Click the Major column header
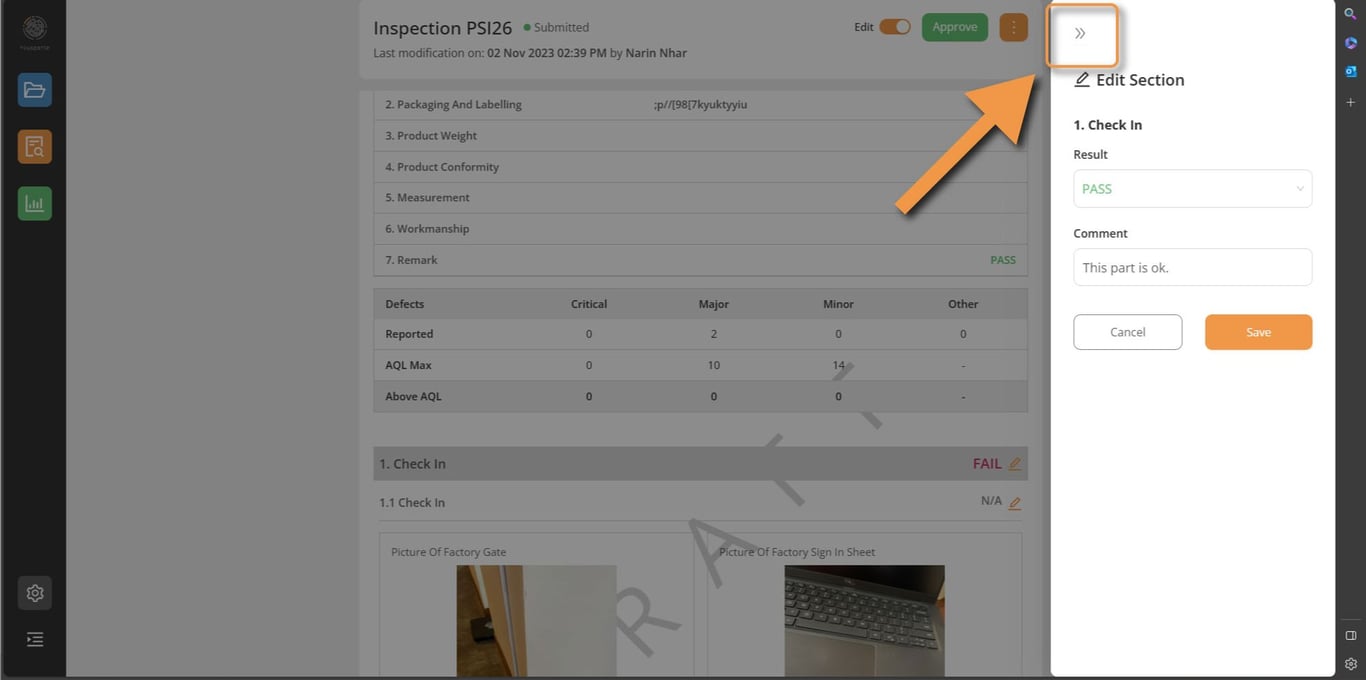Screen dimensions: 1366x680 point(713,304)
